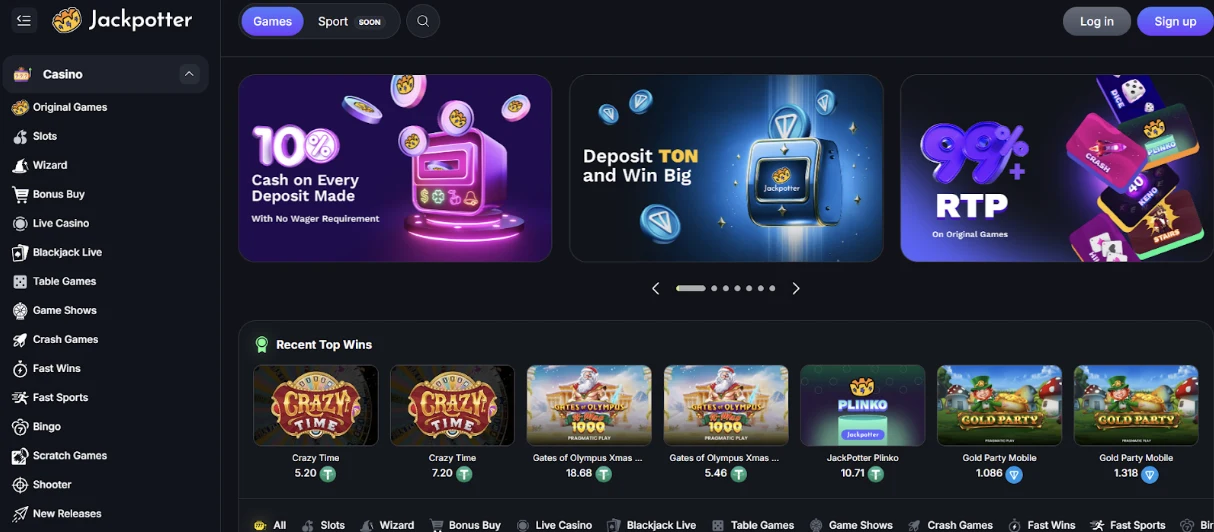Collapse the sidebar with the menu icon
The image size is (1214, 532).
click(24, 21)
